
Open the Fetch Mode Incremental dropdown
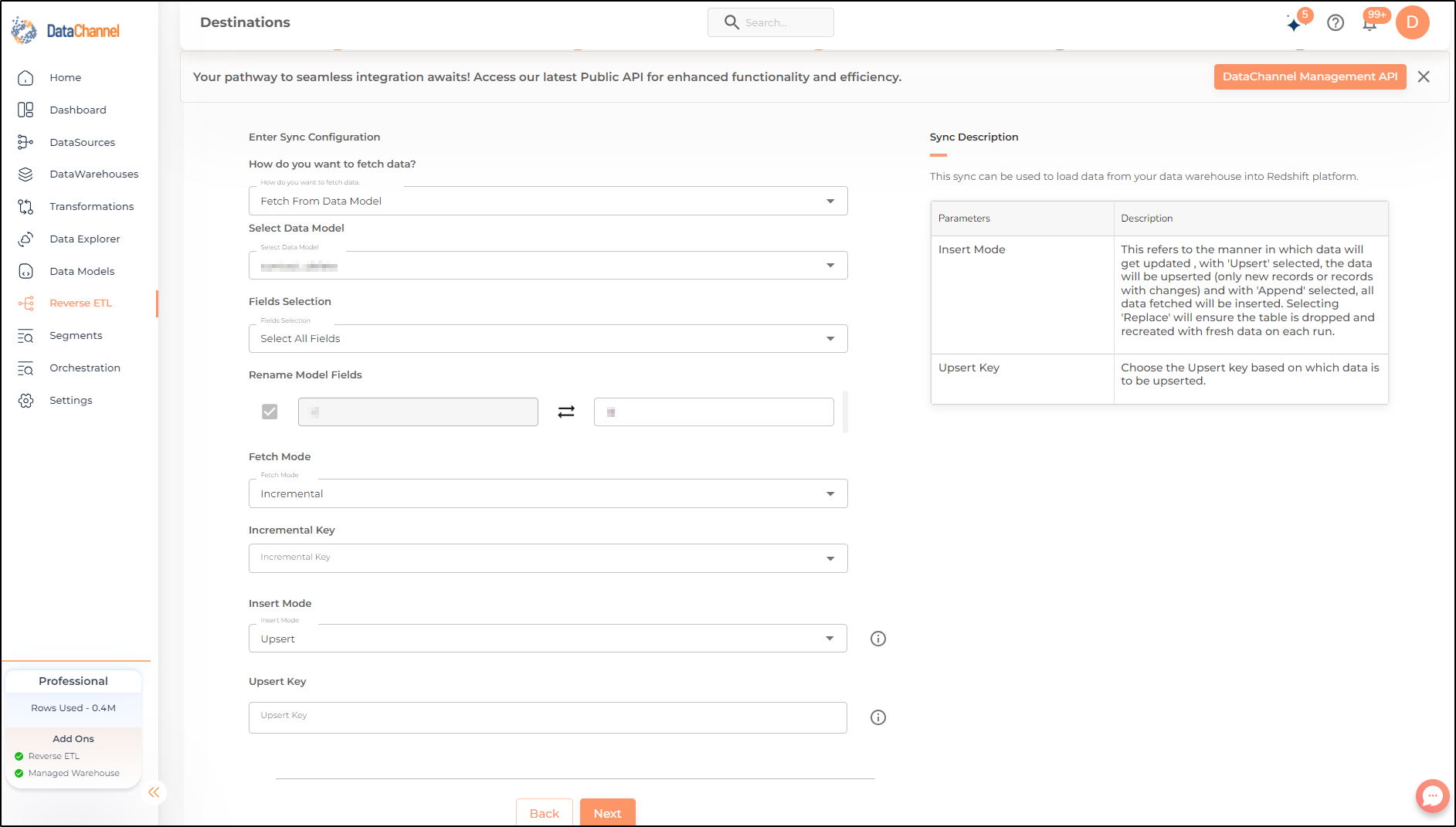coord(548,493)
